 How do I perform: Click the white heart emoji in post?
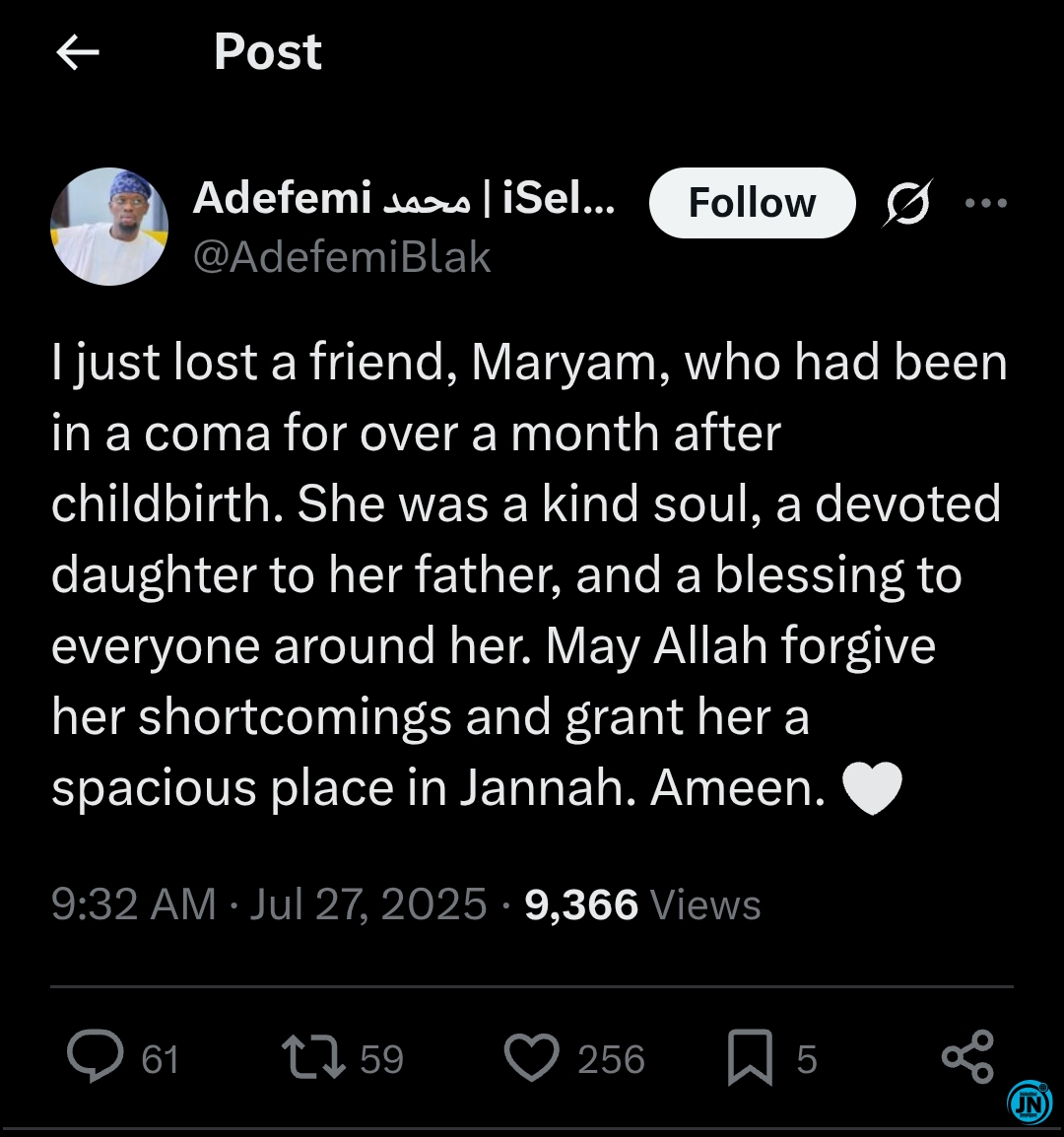point(873,788)
